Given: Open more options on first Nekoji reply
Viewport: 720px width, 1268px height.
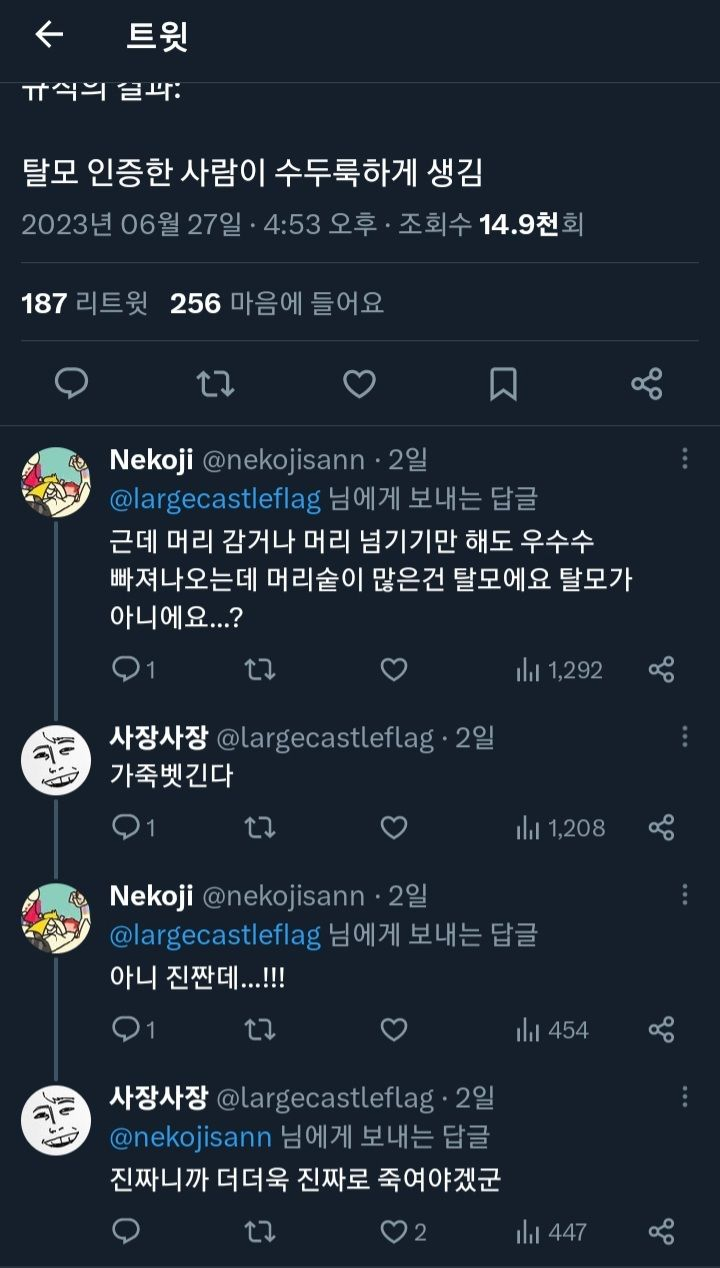Looking at the screenshot, I should 685,459.
